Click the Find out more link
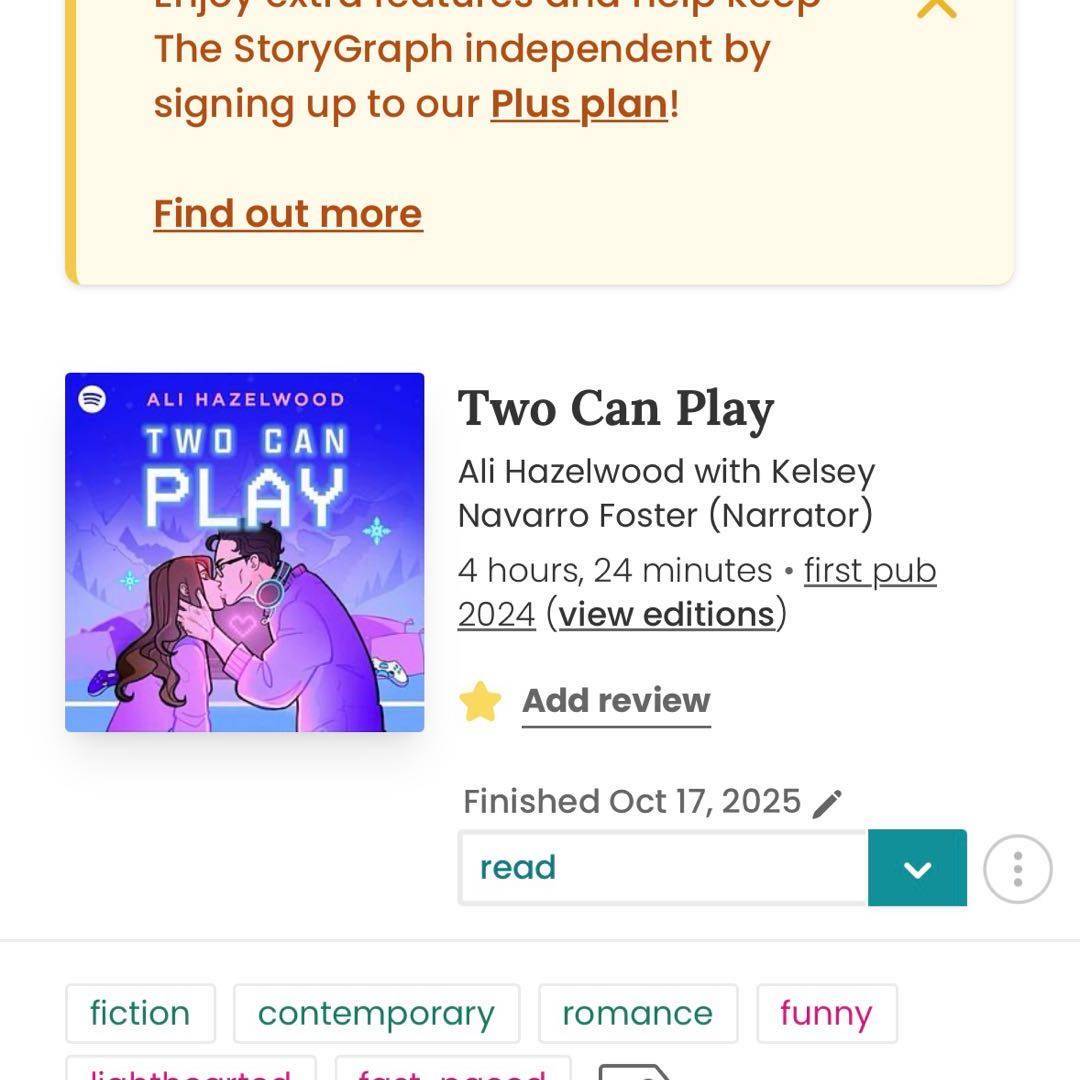Screen dimensions: 1080x1080 tap(288, 214)
